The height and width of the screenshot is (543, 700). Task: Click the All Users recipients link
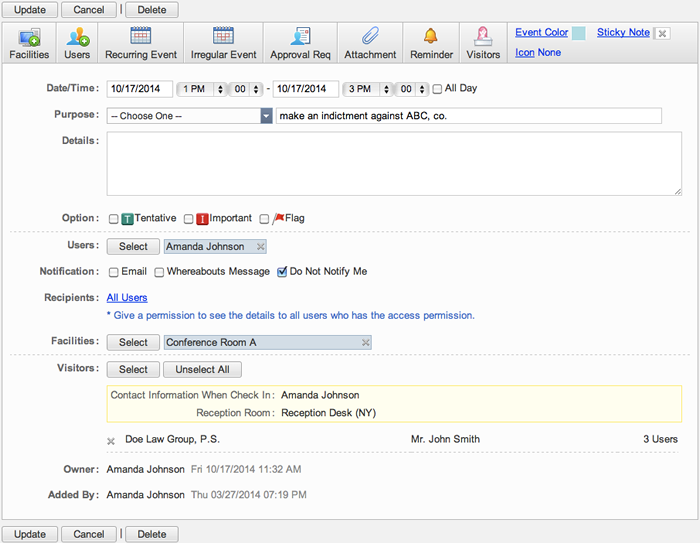coord(127,297)
